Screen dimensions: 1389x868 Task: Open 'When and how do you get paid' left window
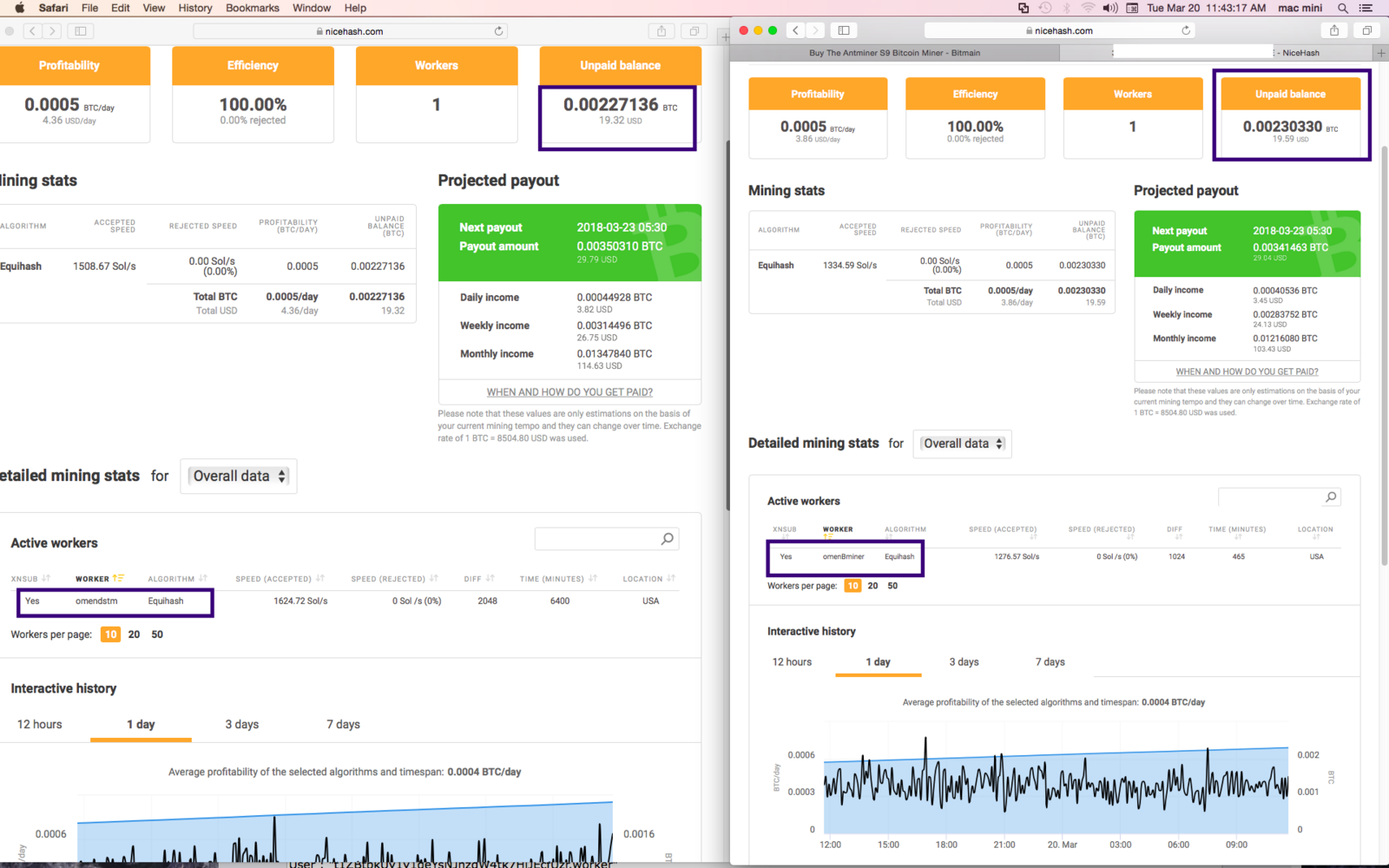point(569,392)
